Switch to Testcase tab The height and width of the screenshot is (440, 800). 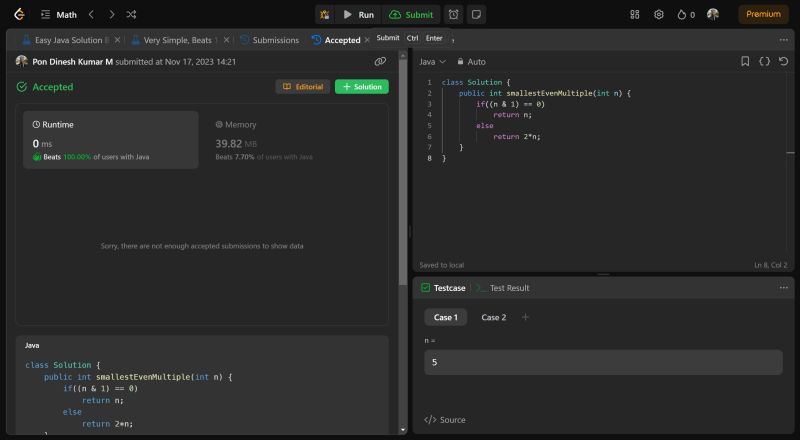pyautogui.click(x=443, y=288)
